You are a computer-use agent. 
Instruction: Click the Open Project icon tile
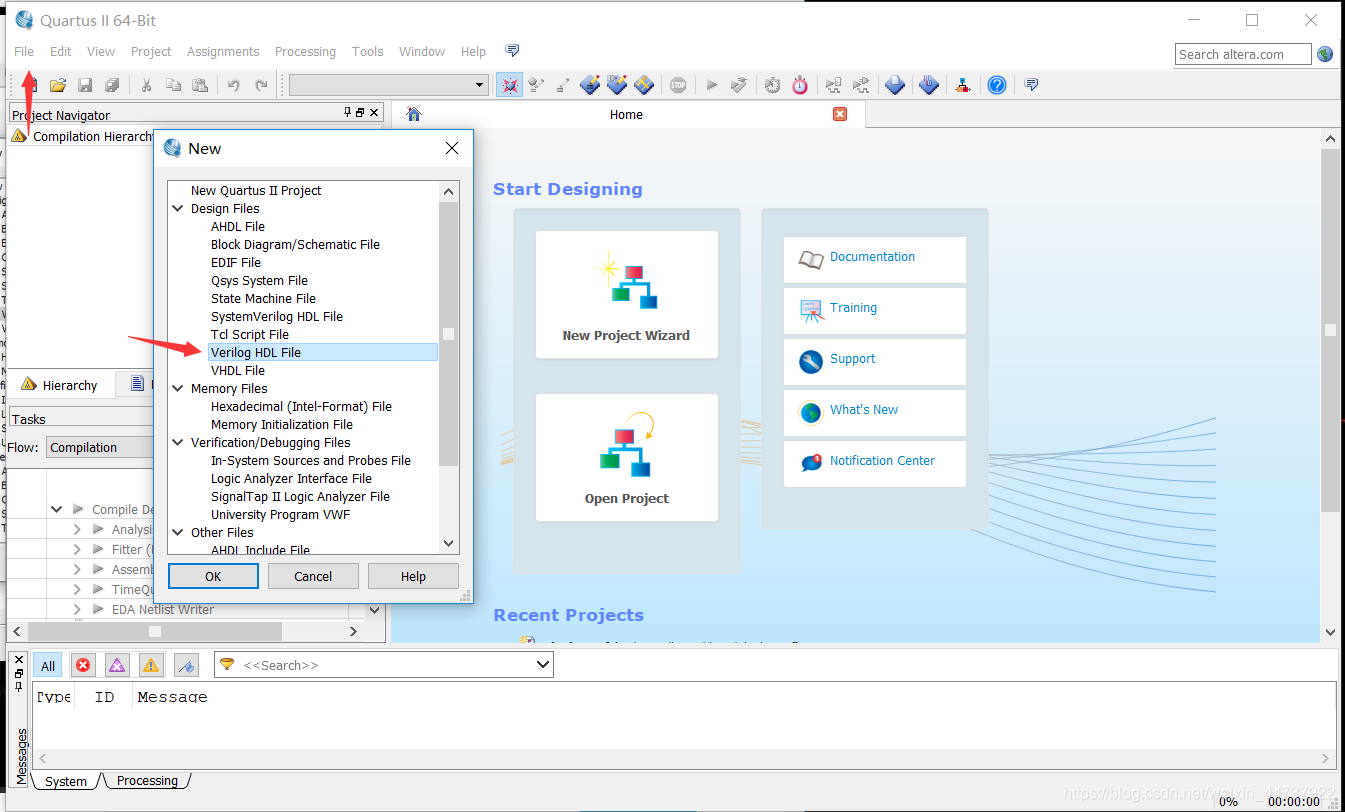[x=627, y=445]
